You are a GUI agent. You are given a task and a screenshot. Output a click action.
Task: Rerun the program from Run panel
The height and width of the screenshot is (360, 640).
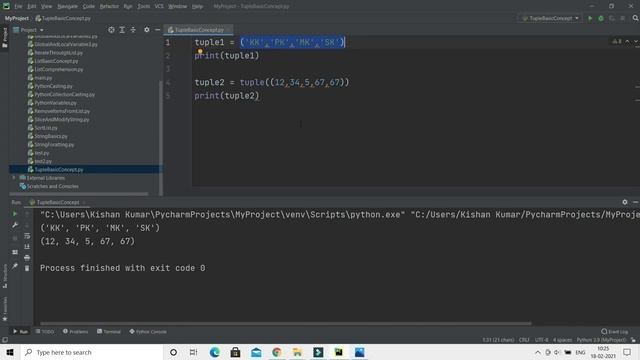[x=15, y=214]
